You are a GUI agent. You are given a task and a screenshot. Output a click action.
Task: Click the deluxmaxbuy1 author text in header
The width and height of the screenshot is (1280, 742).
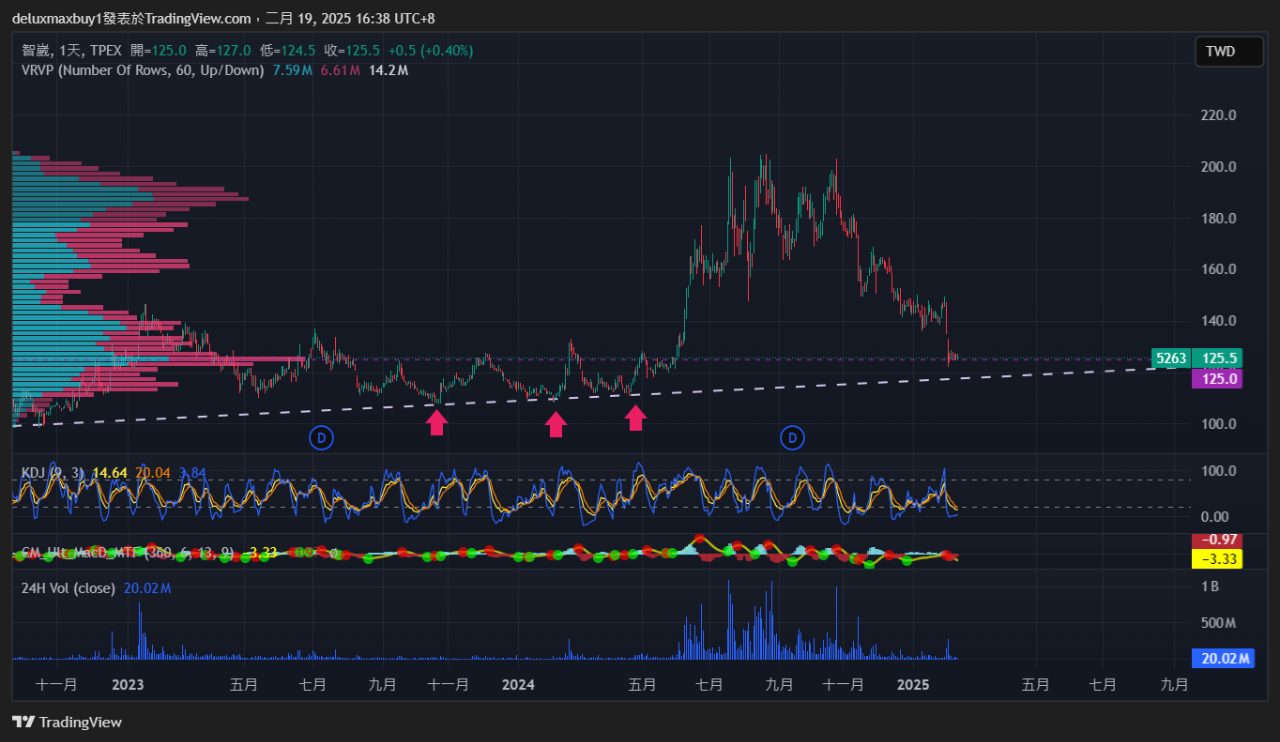coord(54,18)
